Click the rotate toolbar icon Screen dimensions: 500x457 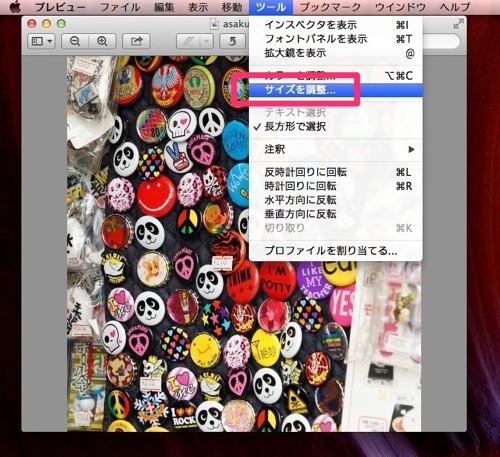(233, 41)
